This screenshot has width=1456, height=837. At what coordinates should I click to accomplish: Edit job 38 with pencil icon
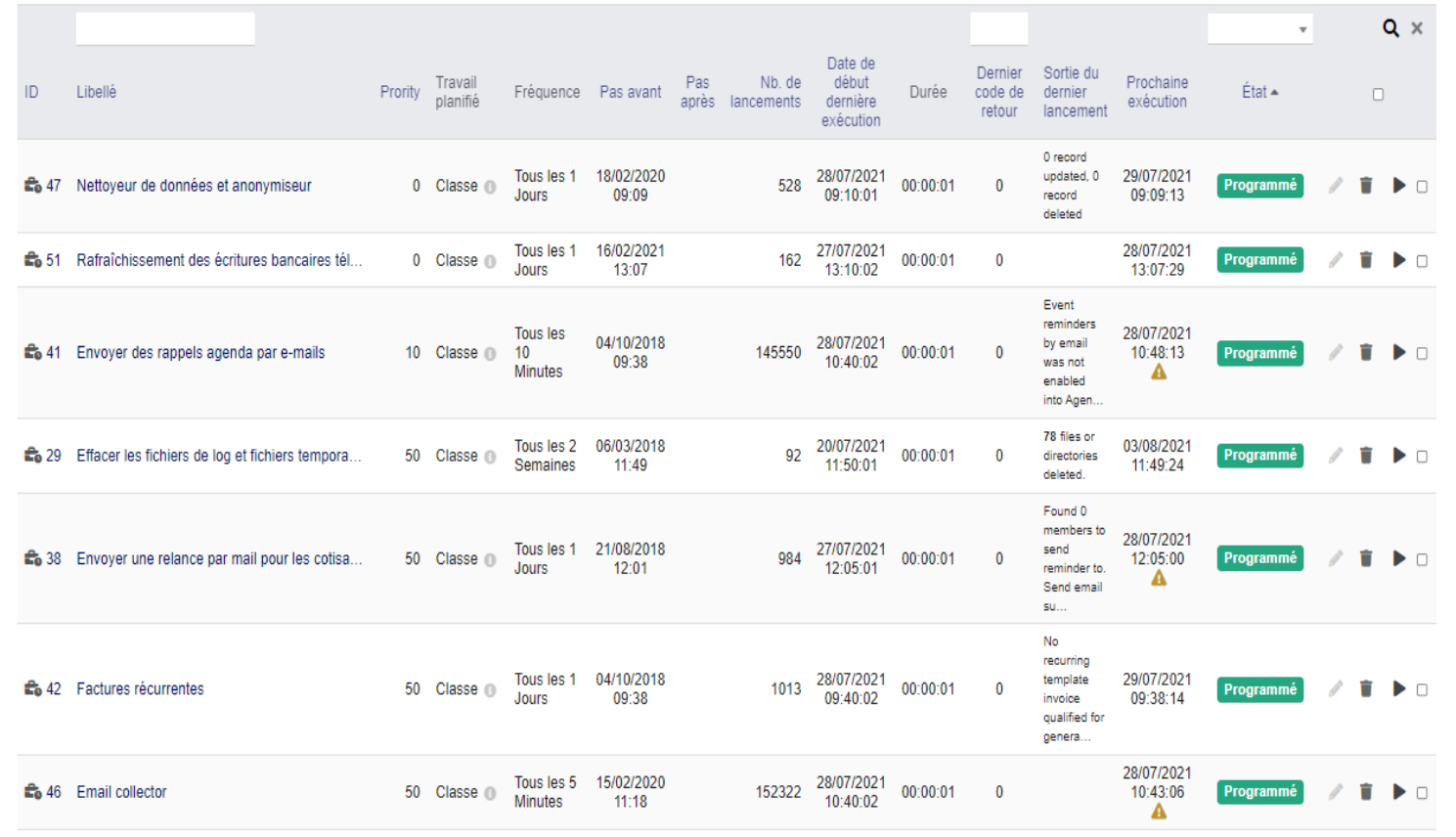click(1336, 558)
